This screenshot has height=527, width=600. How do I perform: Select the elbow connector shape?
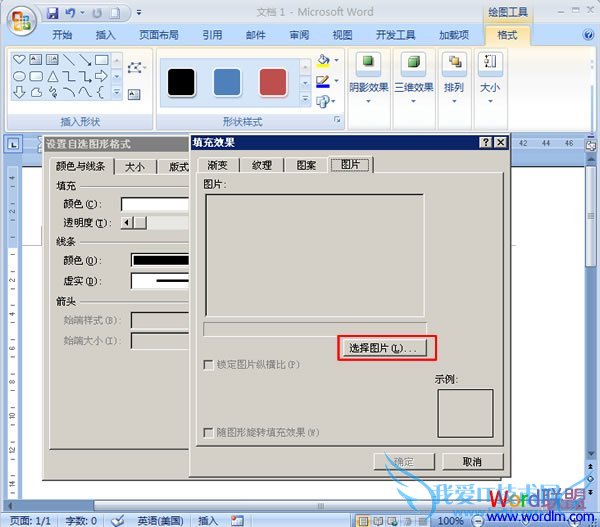[x=69, y=76]
